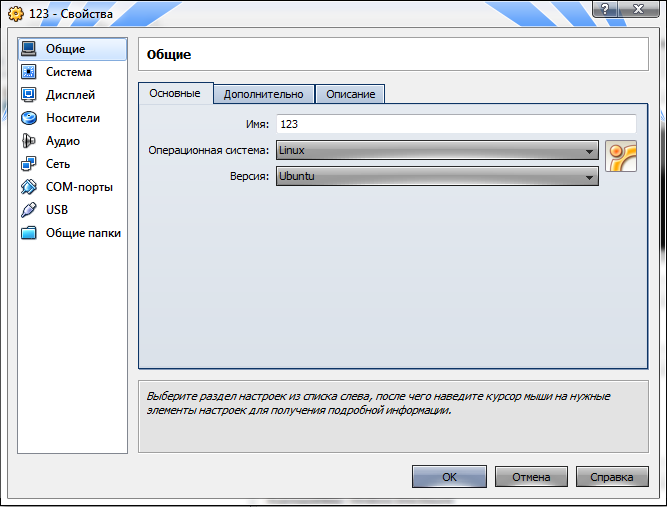Select the COM-порты label in settings list
The height and width of the screenshot is (507, 667).
point(80,187)
